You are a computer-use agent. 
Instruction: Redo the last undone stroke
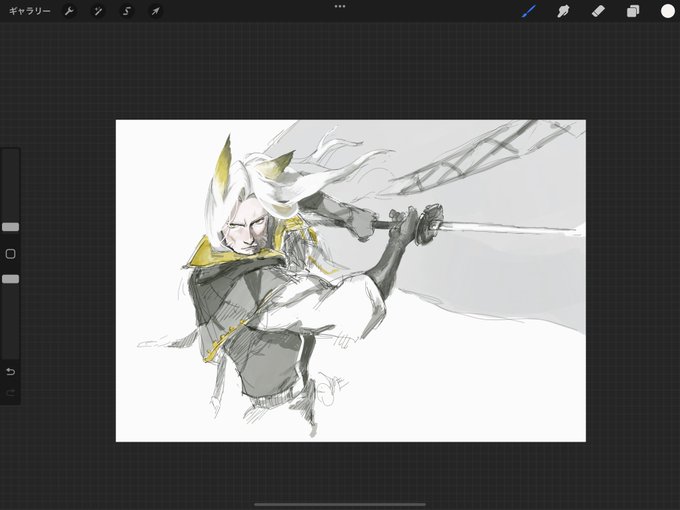tap(10, 393)
